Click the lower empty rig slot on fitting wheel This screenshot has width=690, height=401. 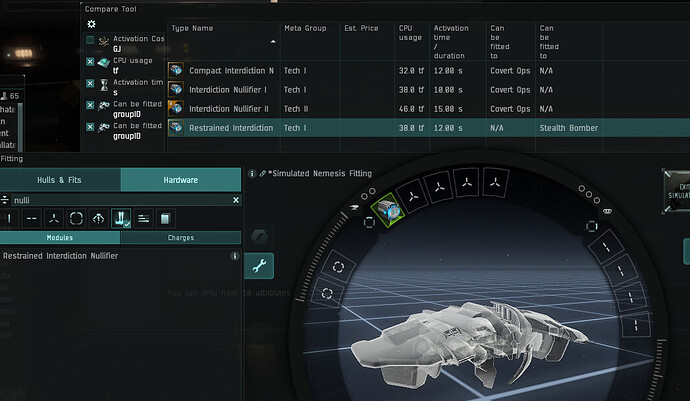tap(327, 293)
